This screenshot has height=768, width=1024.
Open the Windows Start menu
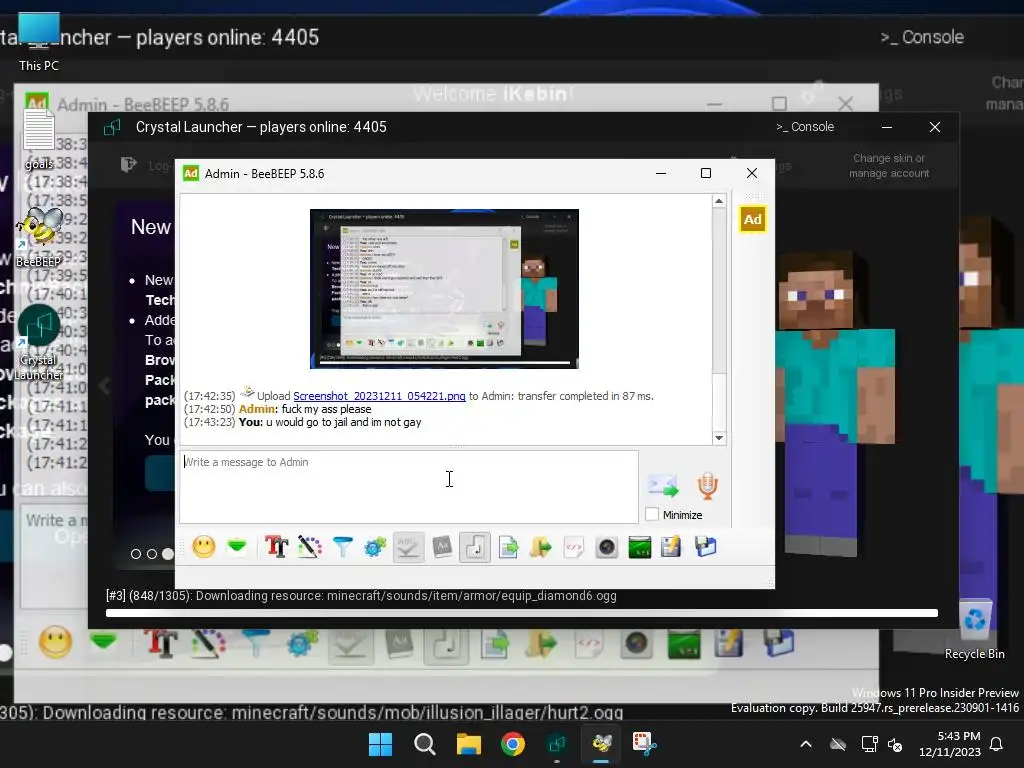(x=380, y=744)
